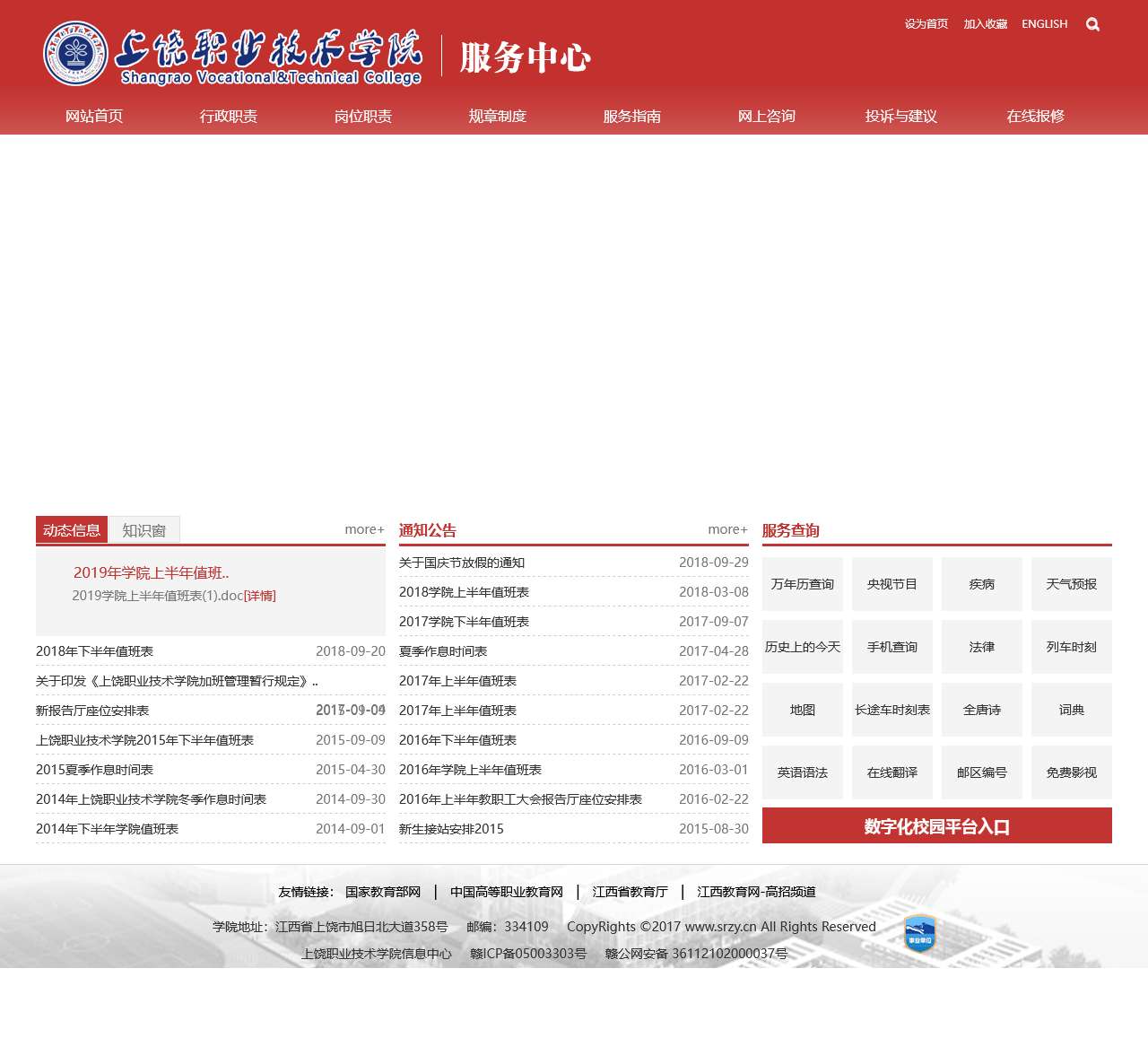This screenshot has width=1148, height=1047.
Task: Open the 在线报修 navigation menu item
Action: coord(1035,116)
